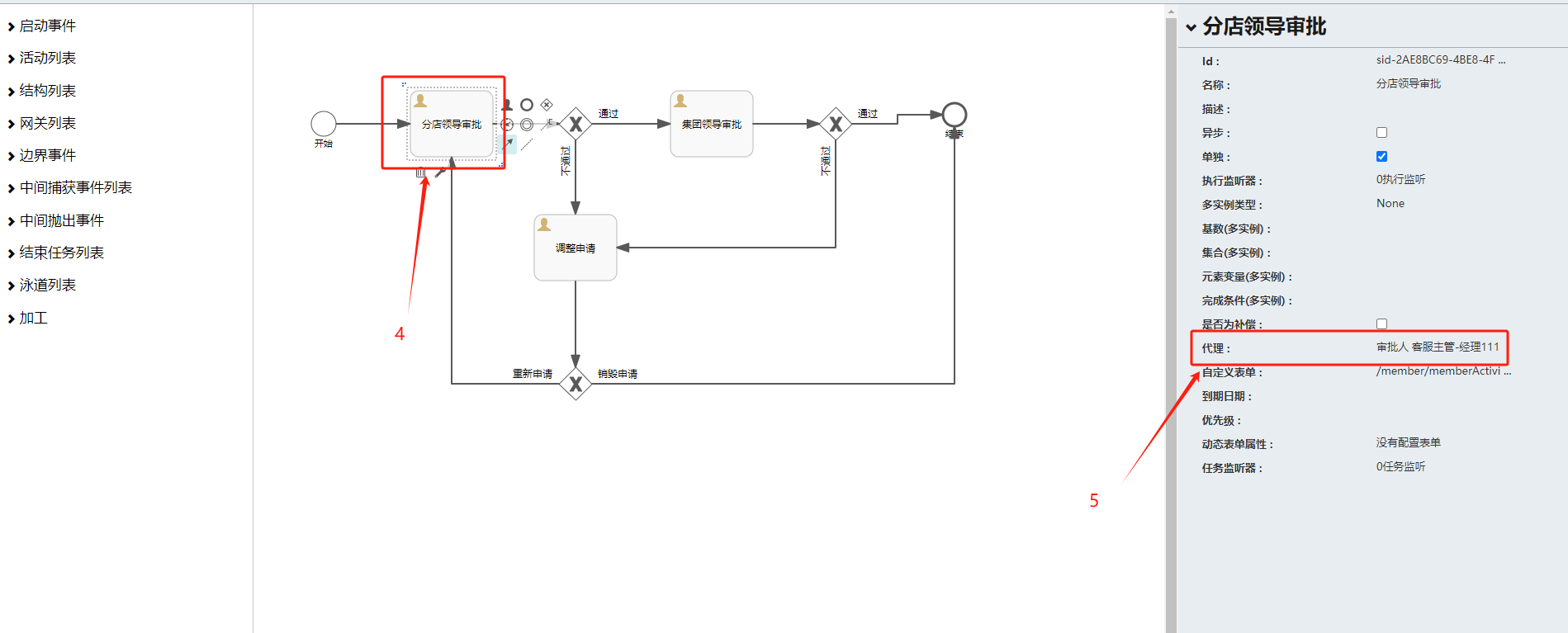This screenshot has width=1568, height=633.
Task: Click the end event circle quick-add icon
Action: (x=527, y=105)
